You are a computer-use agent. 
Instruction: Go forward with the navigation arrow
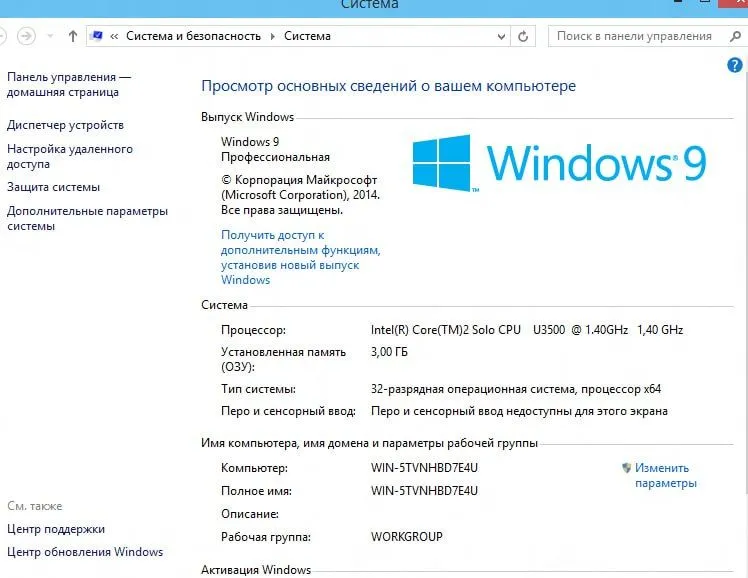coord(26,36)
